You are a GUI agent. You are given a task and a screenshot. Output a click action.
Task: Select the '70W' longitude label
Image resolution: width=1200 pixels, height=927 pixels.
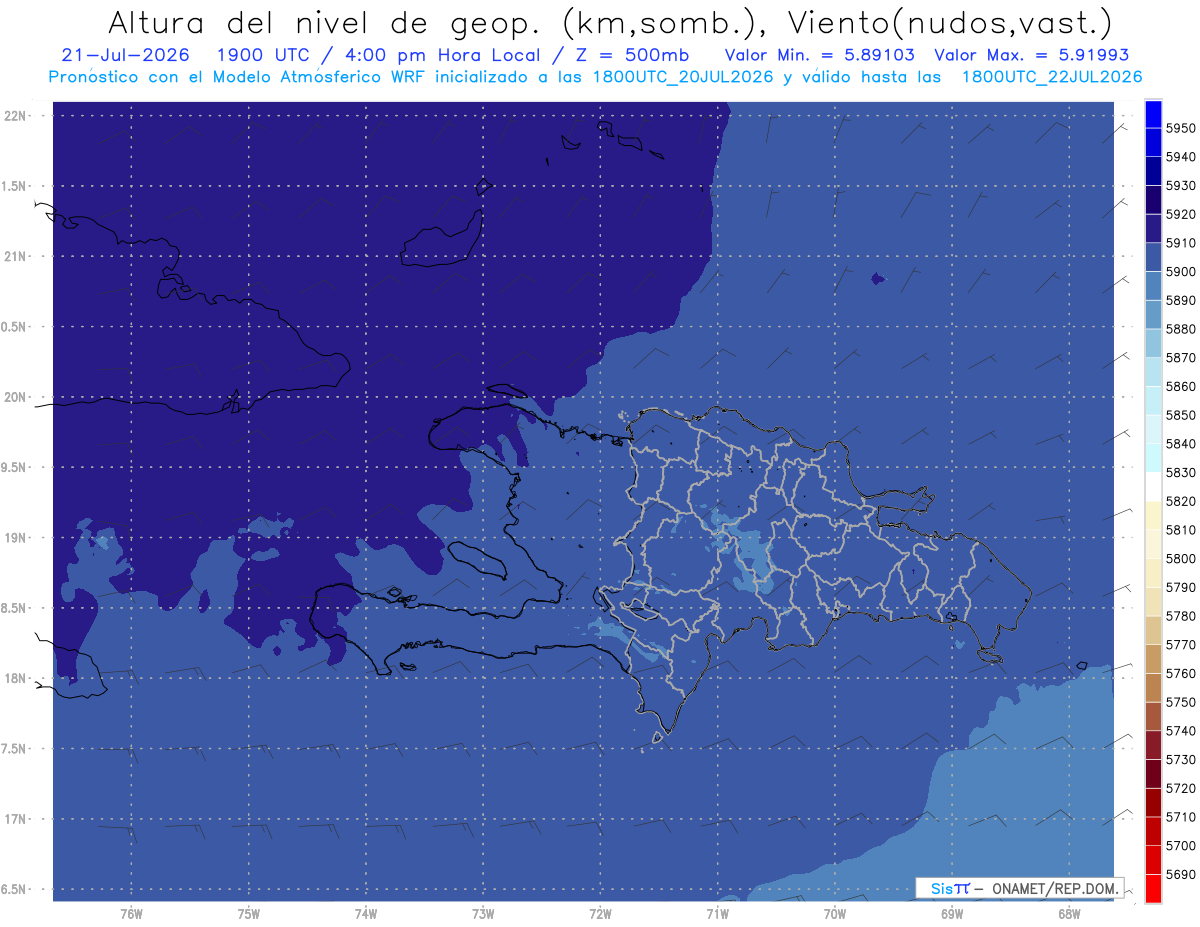[835, 915]
